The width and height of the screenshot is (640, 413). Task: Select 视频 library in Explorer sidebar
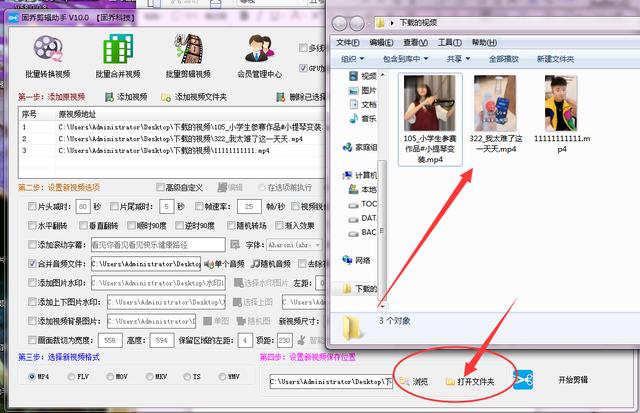[x=363, y=76]
